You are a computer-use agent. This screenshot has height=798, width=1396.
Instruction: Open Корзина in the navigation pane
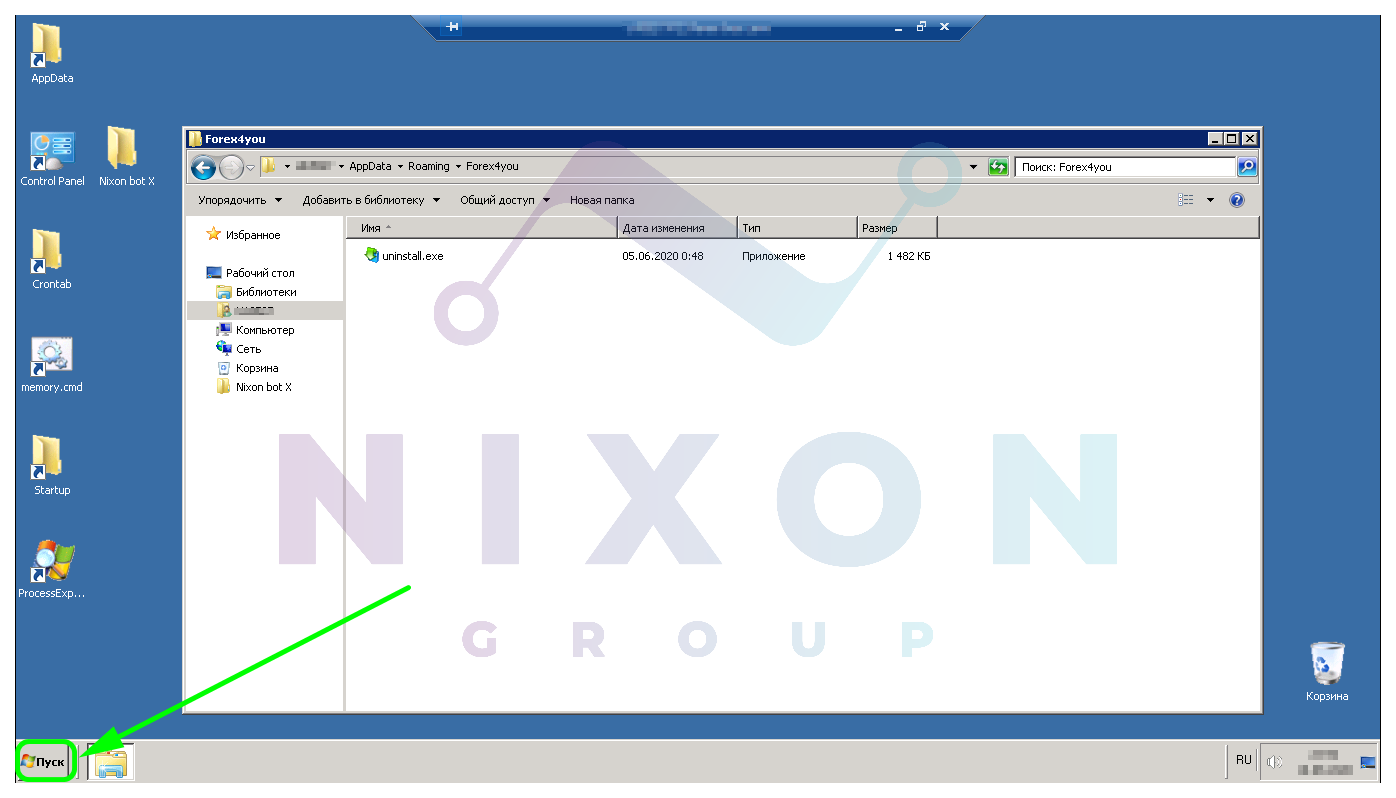(x=248, y=368)
